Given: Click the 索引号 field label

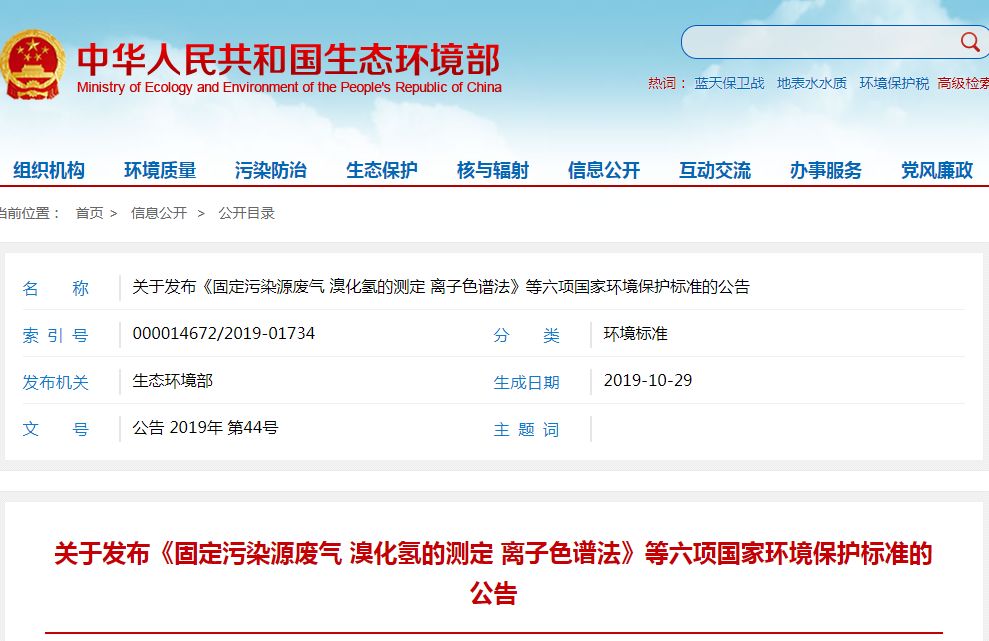Looking at the screenshot, I should pos(55,335).
